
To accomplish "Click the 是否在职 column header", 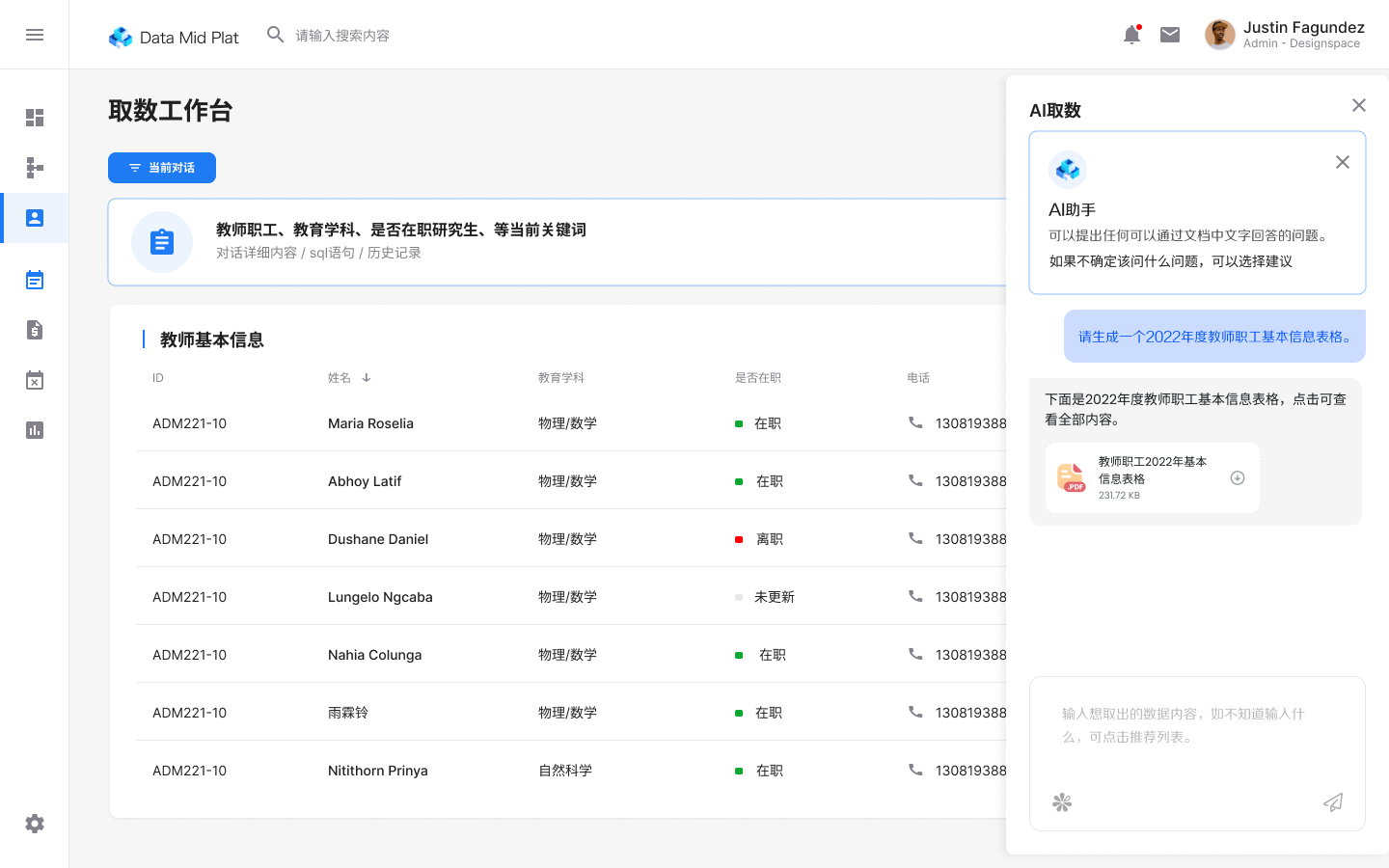I will tap(758, 378).
